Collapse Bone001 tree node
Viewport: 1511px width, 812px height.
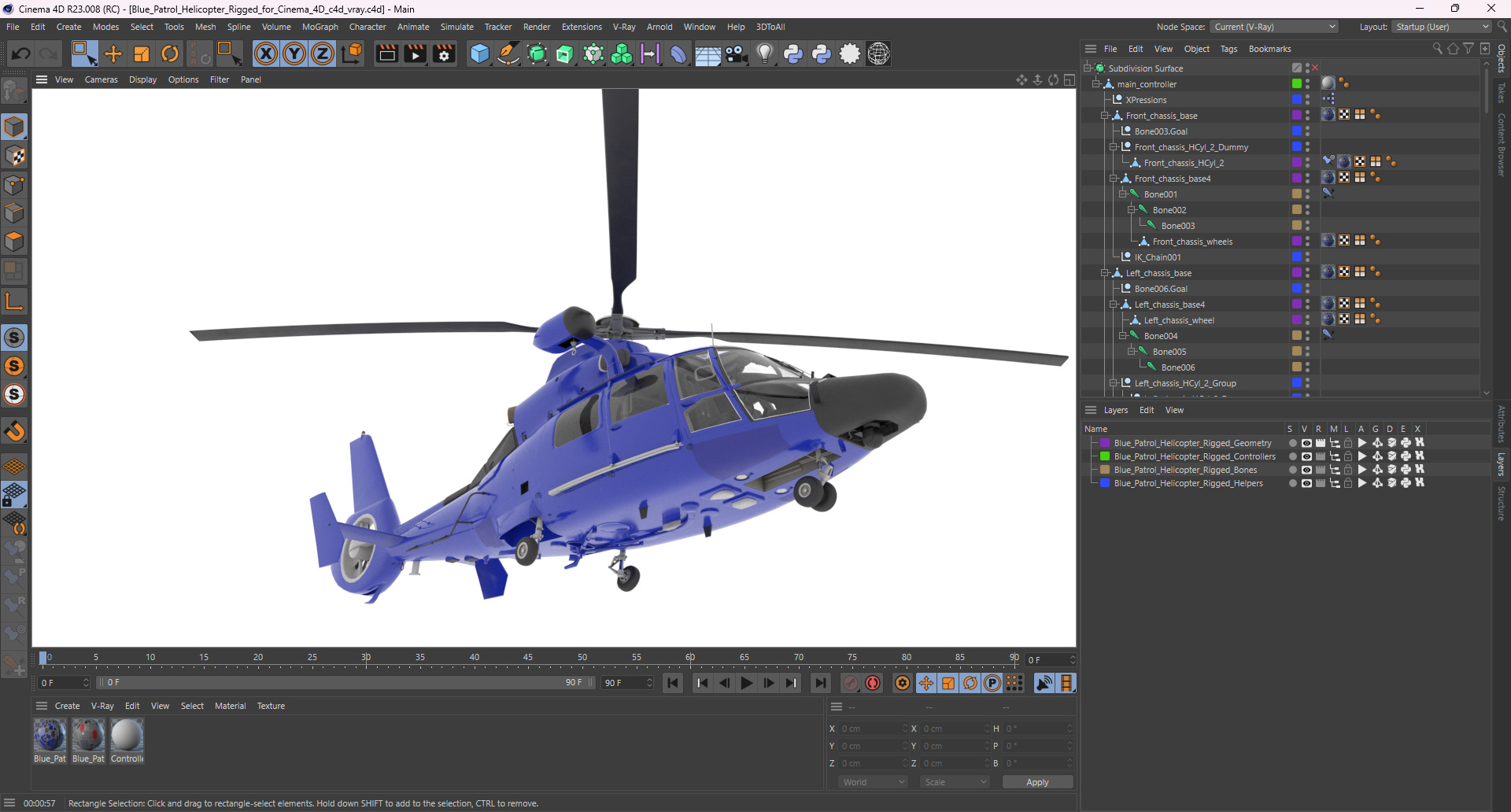click(x=1122, y=194)
